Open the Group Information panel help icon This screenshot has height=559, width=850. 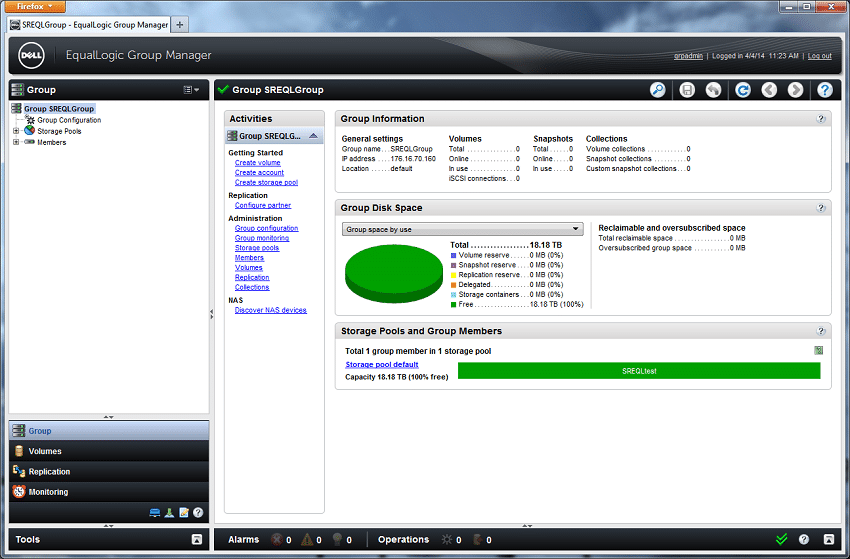pyautogui.click(x=821, y=119)
